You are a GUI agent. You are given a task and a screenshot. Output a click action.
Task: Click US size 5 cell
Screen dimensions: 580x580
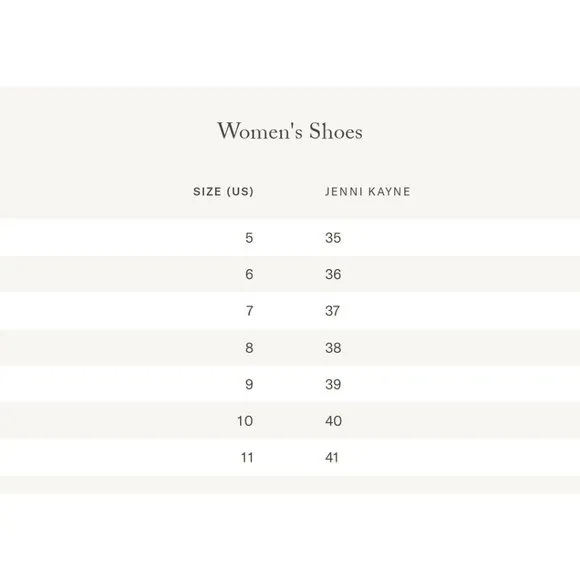click(x=249, y=237)
